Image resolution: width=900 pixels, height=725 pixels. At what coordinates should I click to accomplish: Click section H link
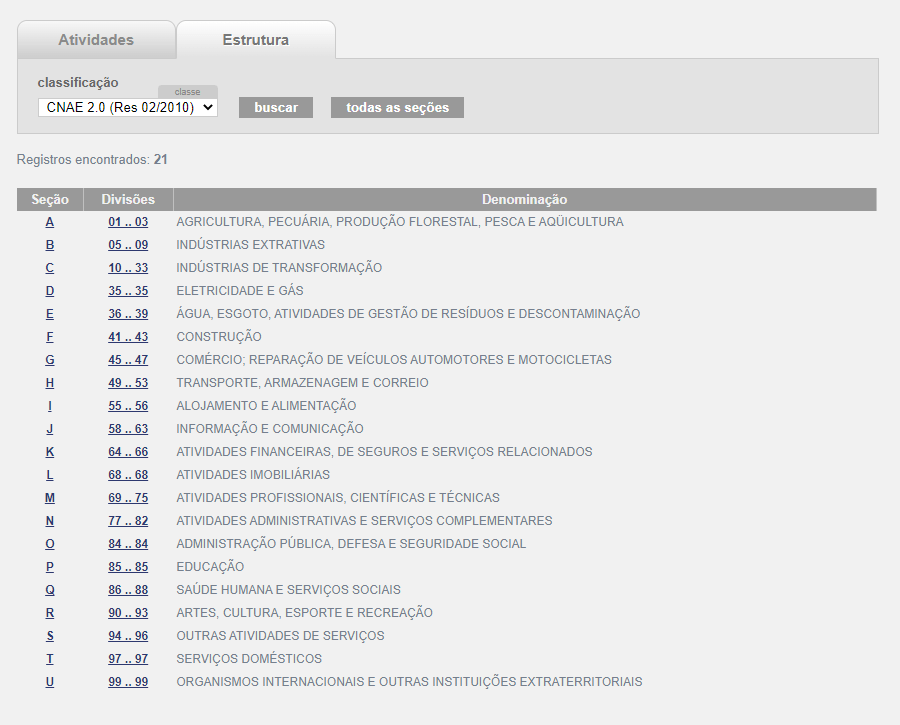coord(50,383)
